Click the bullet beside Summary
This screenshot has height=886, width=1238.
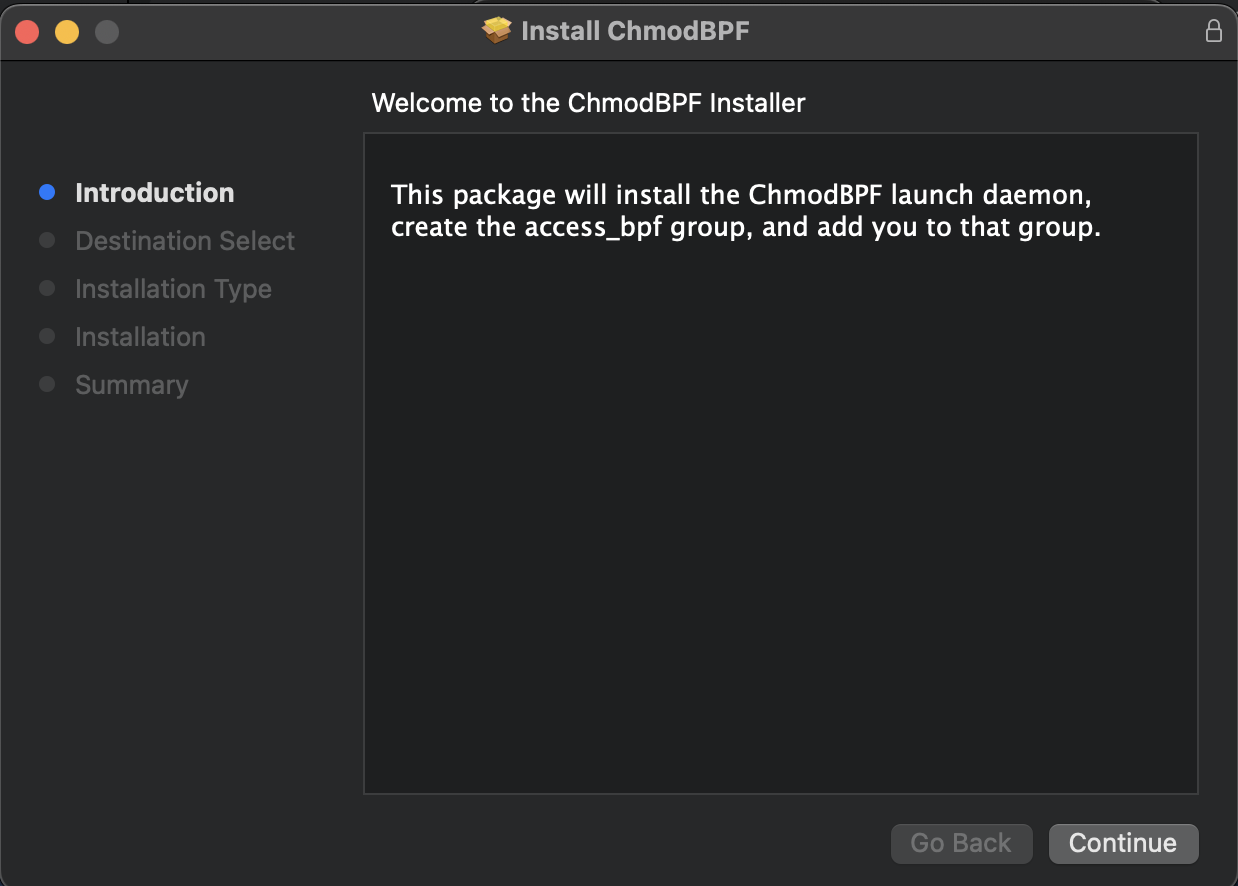click(x=47, y=385)
